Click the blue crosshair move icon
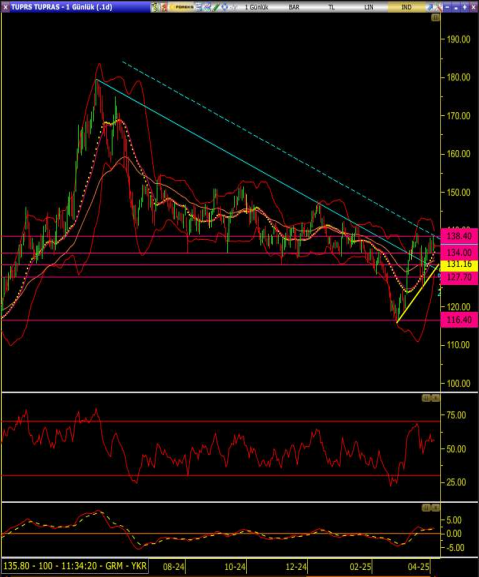The width and height of the screenshot is (479, 577). [x=224, y=7]
